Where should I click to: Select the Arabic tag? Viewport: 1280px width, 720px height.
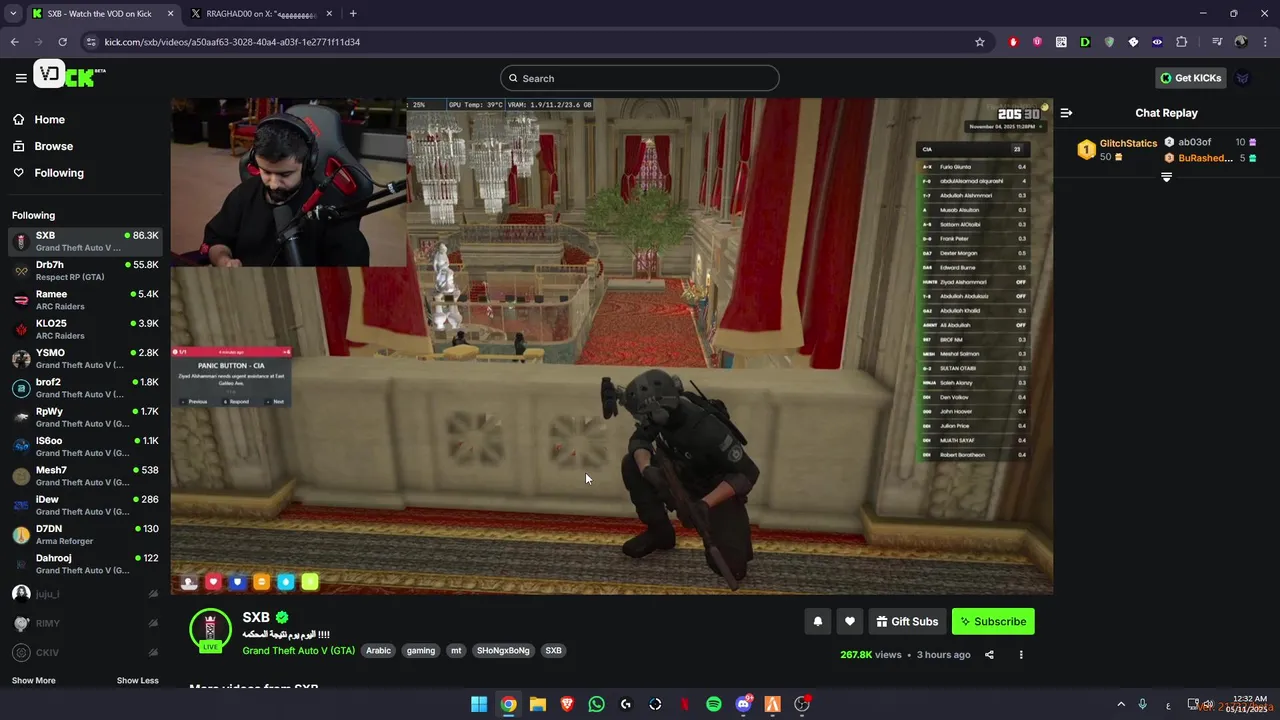(378, 650)
